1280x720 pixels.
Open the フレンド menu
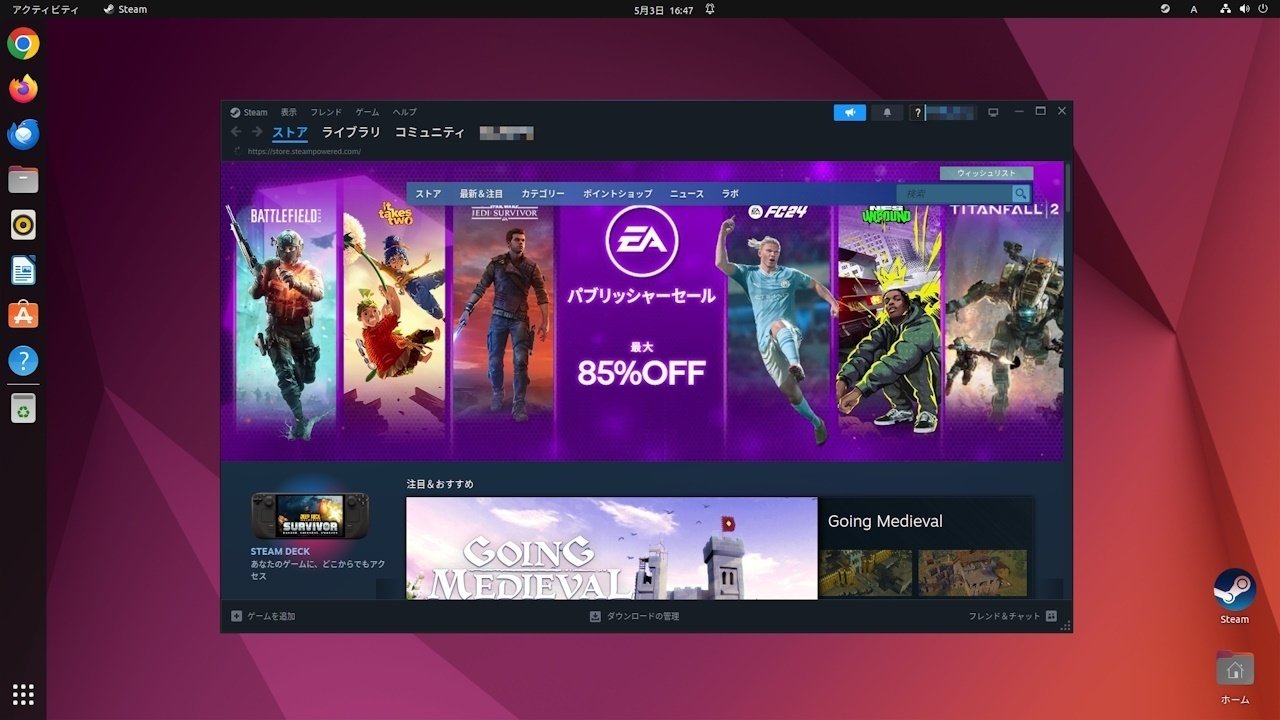click(326, 112)
